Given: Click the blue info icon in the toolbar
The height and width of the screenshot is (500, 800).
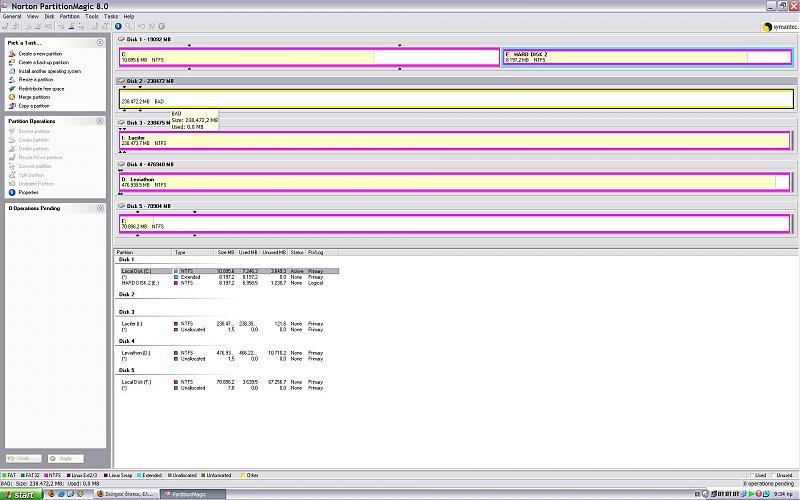Looking at the screenshot, I should [x=118, y=26].
